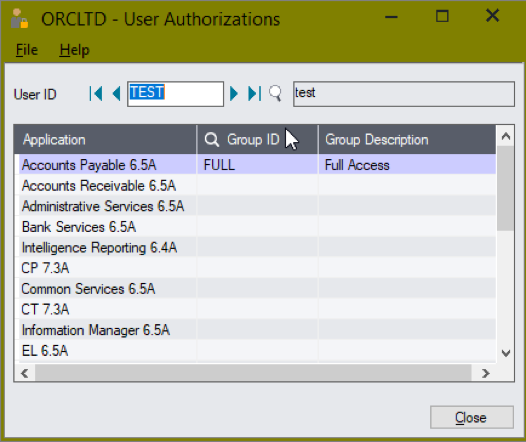Click the horizontal scrollbar left arrow
This screenshot has height=442, width=526.
[24, 373]
